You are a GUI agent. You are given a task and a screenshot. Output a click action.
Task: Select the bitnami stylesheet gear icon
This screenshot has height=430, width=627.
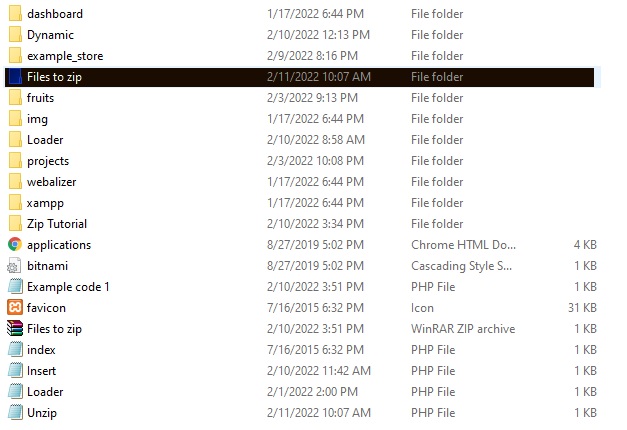pyautogui.click(x=15, y=266)
